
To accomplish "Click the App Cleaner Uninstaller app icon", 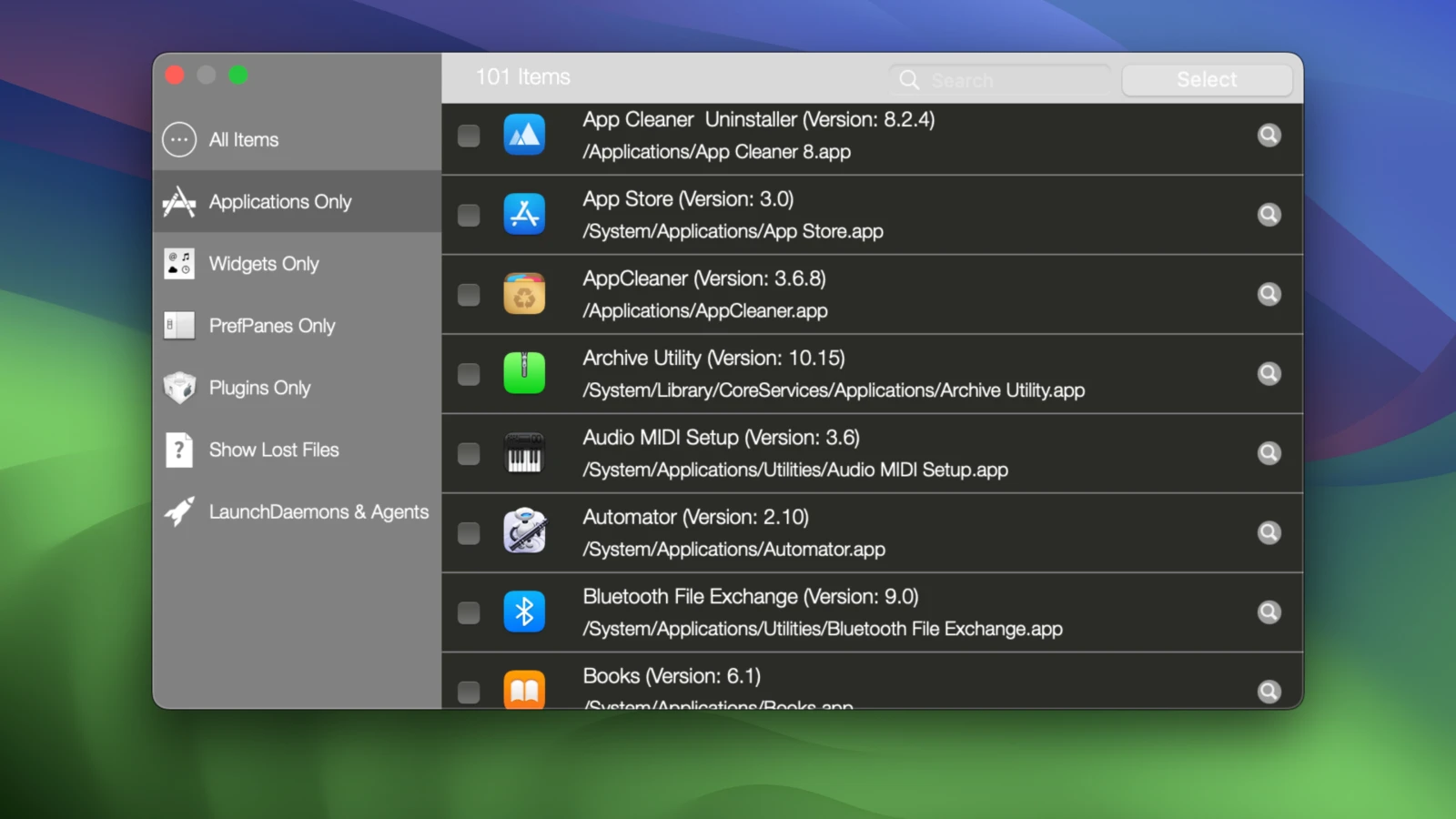I will click(x=524, y=136).
